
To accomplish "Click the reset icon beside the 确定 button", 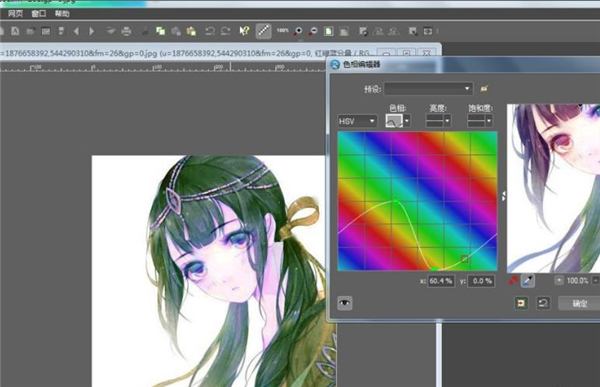I will tap(543, 303).
